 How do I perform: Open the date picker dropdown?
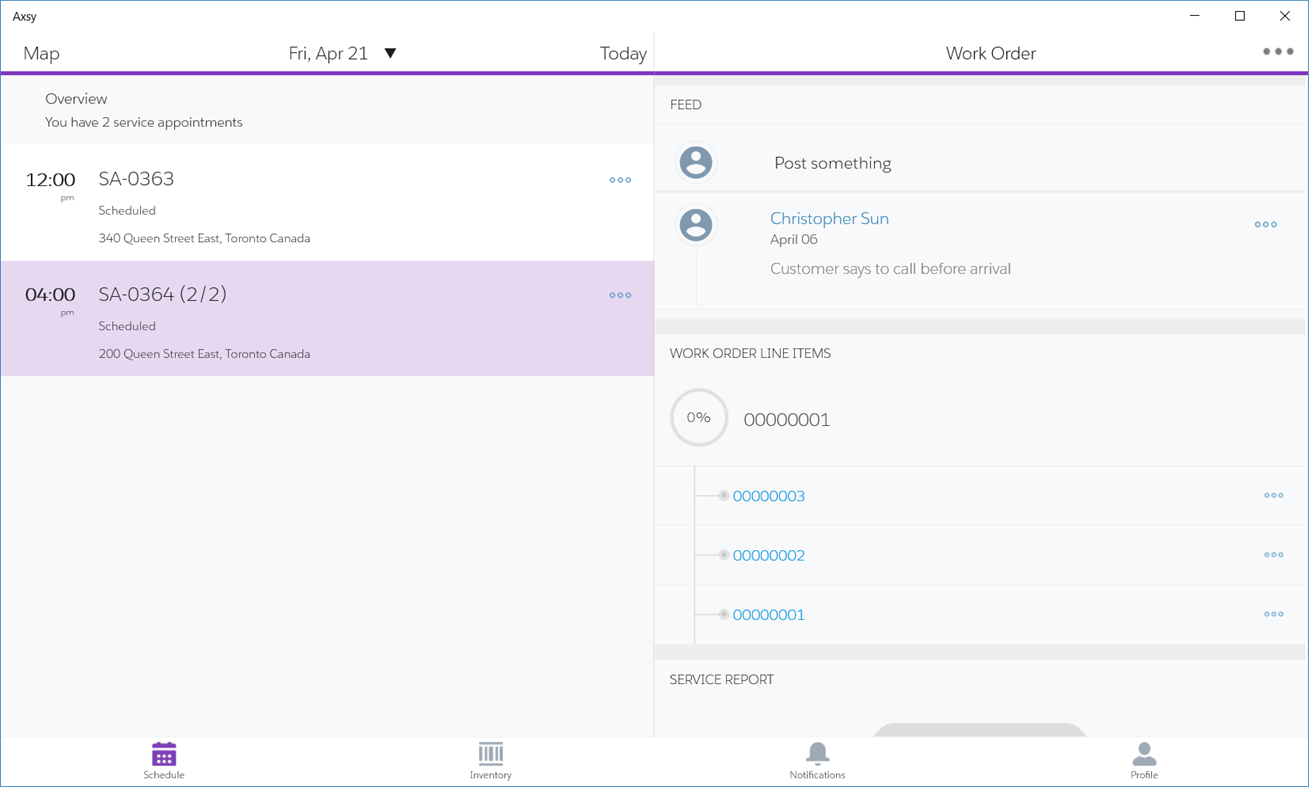390,53
